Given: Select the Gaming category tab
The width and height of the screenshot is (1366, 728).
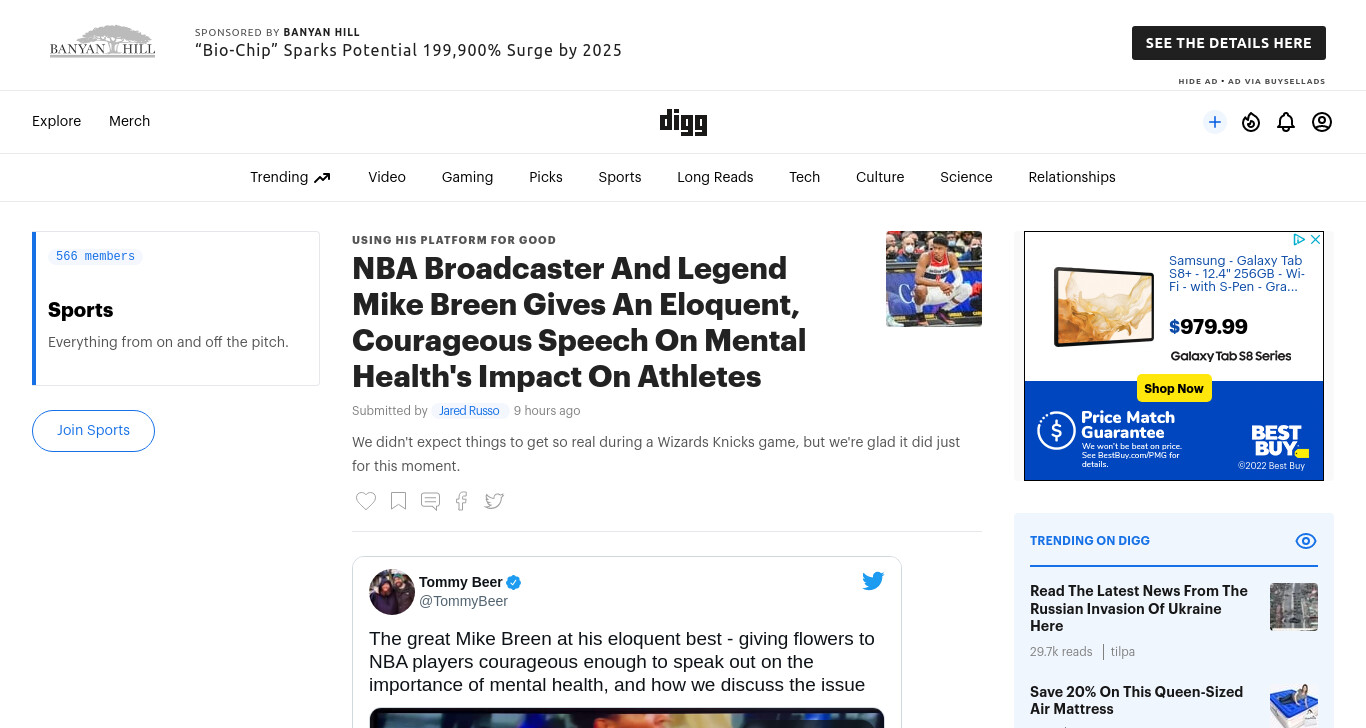Looking at the screenshot, I should click(467, 177).
